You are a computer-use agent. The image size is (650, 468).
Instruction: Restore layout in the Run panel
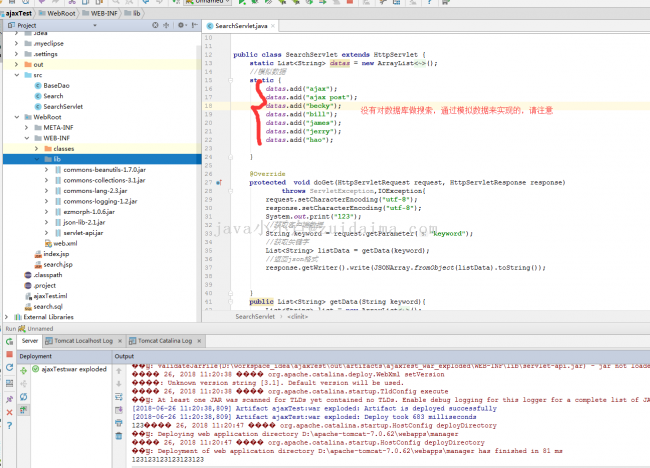click(10, 383)
